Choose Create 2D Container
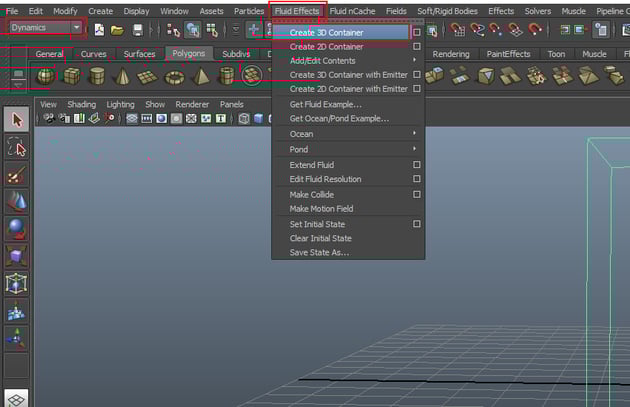 click(326, 47)
